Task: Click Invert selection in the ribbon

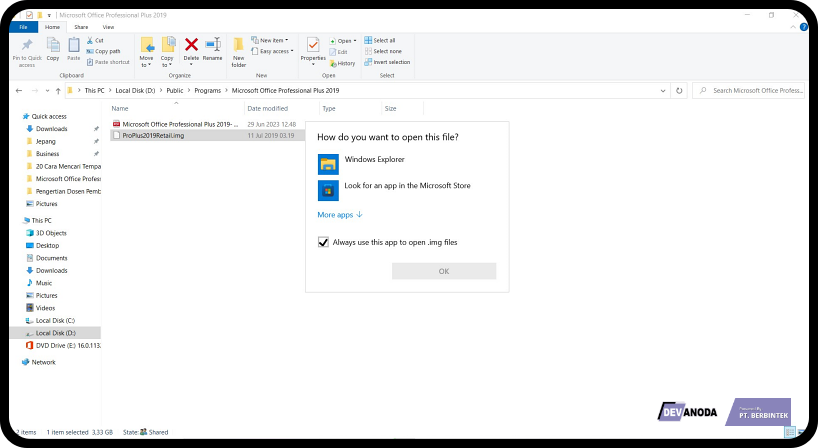Action: click(387, 62)
